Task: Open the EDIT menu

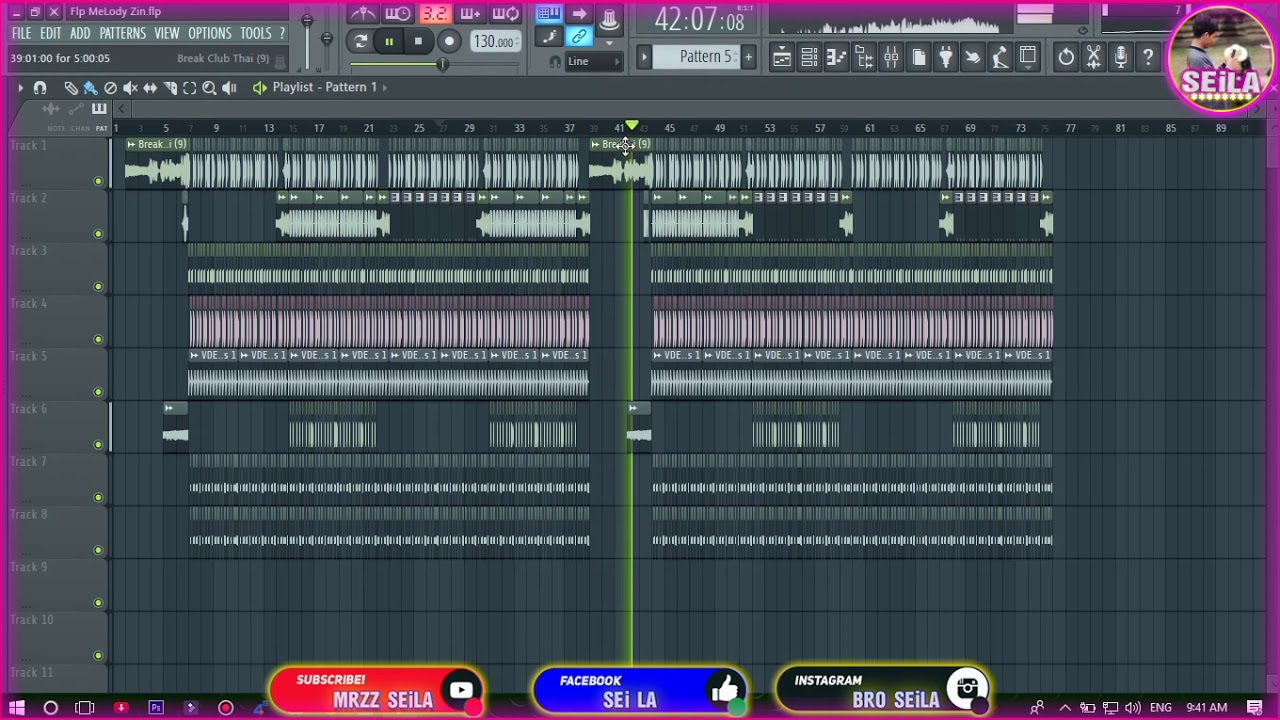Action: 51,34
